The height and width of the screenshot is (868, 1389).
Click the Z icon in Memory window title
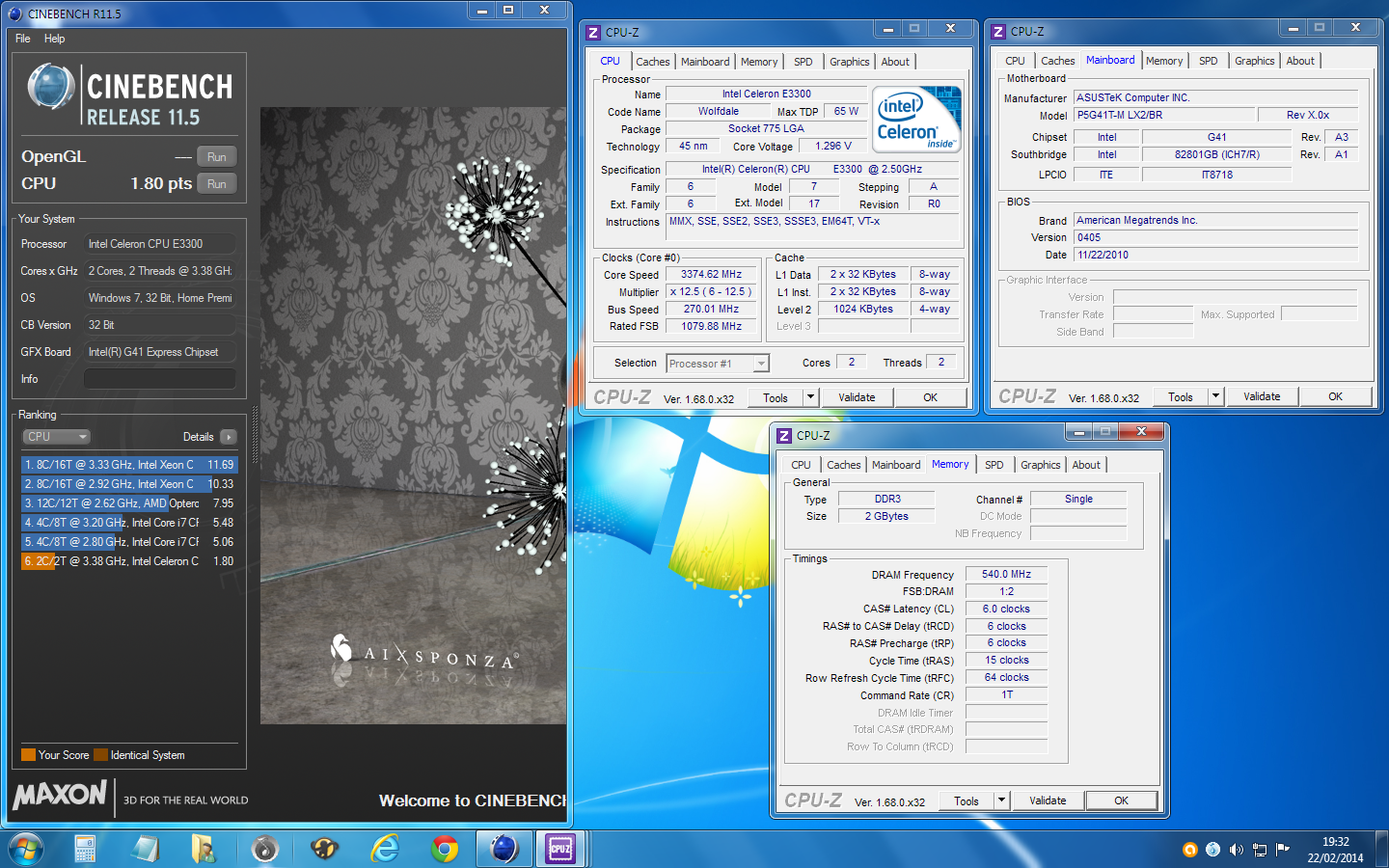pyautogui.click(x=784, y=436)
